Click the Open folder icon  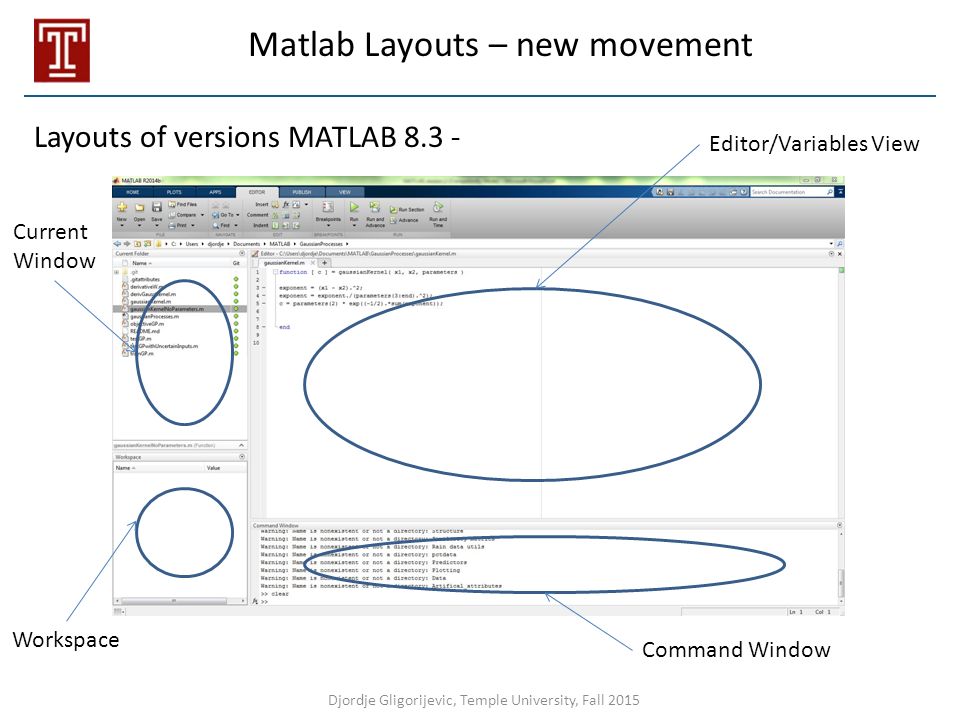[x=140, y=207]
